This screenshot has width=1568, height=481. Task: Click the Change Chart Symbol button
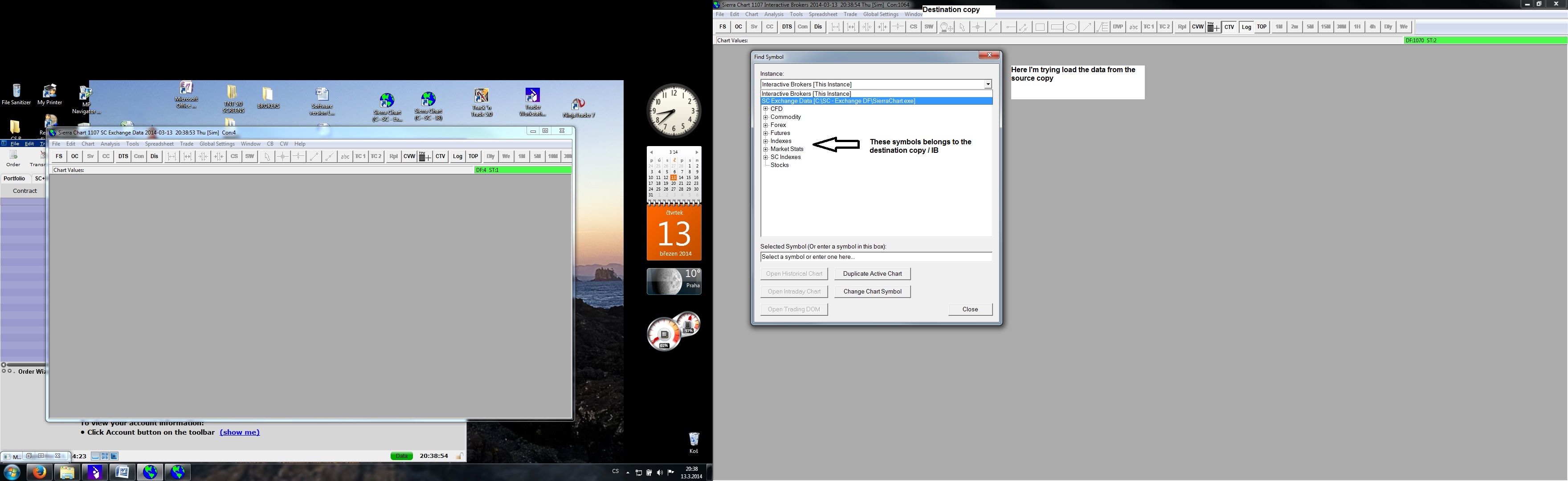pyautogui.click(x=872, y=292)
